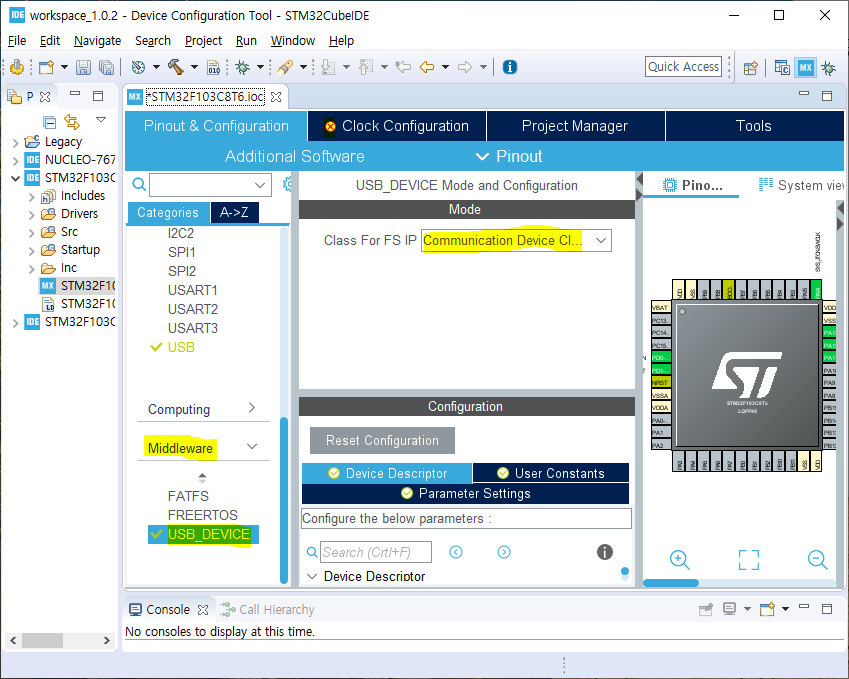The width and height of the screenshot is (849, 679).
Task: Click the blue Information icon in toolbar
Action: (x=510, y=67)
